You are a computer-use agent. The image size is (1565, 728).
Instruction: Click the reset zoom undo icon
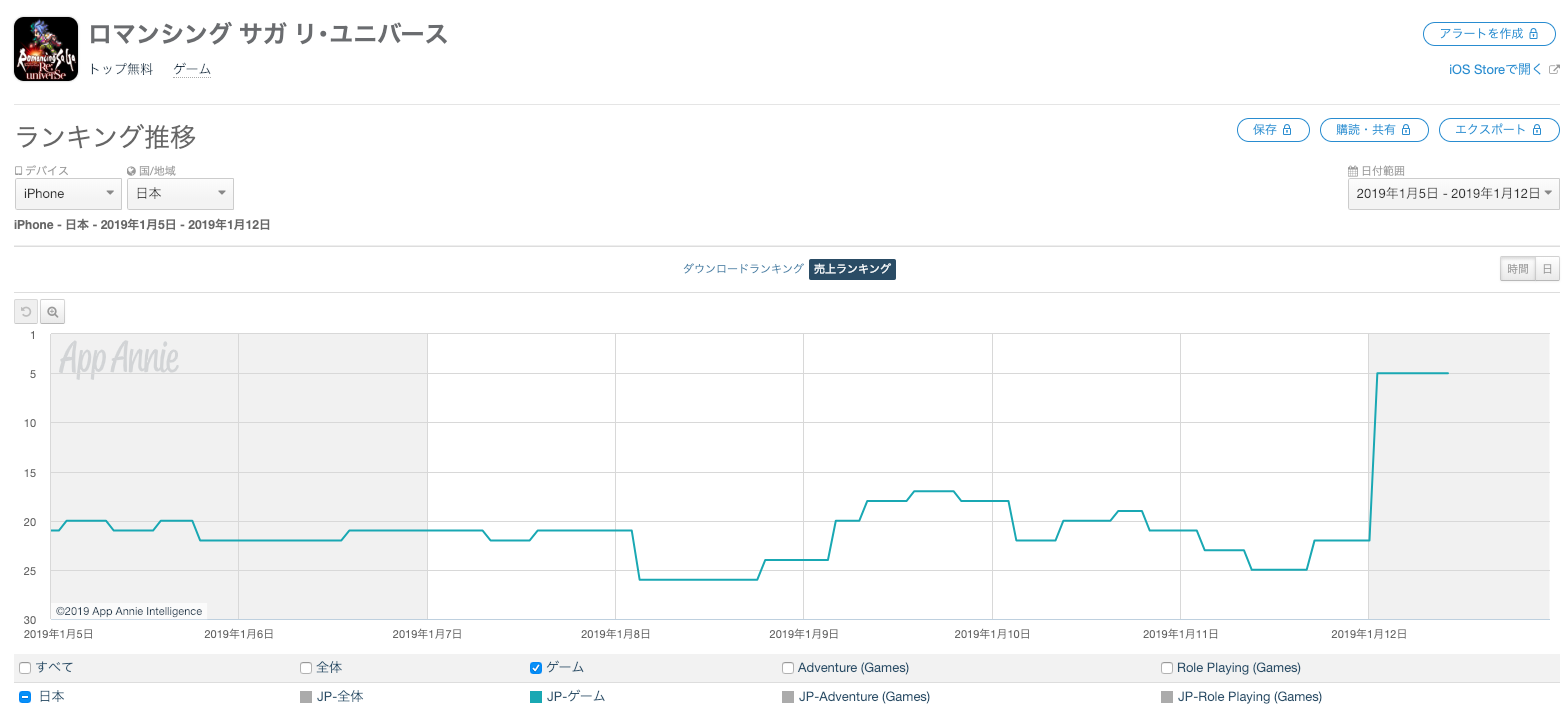tap(27, 312)
